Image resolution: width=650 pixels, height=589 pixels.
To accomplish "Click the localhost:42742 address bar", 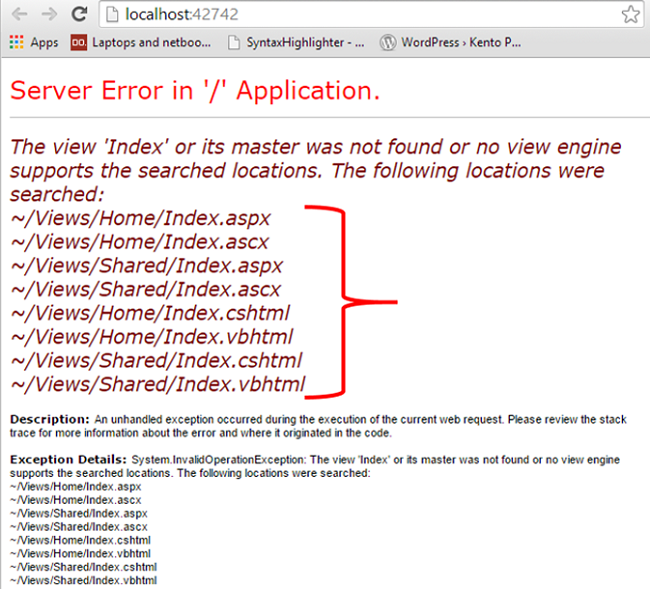I will (372, 15).
